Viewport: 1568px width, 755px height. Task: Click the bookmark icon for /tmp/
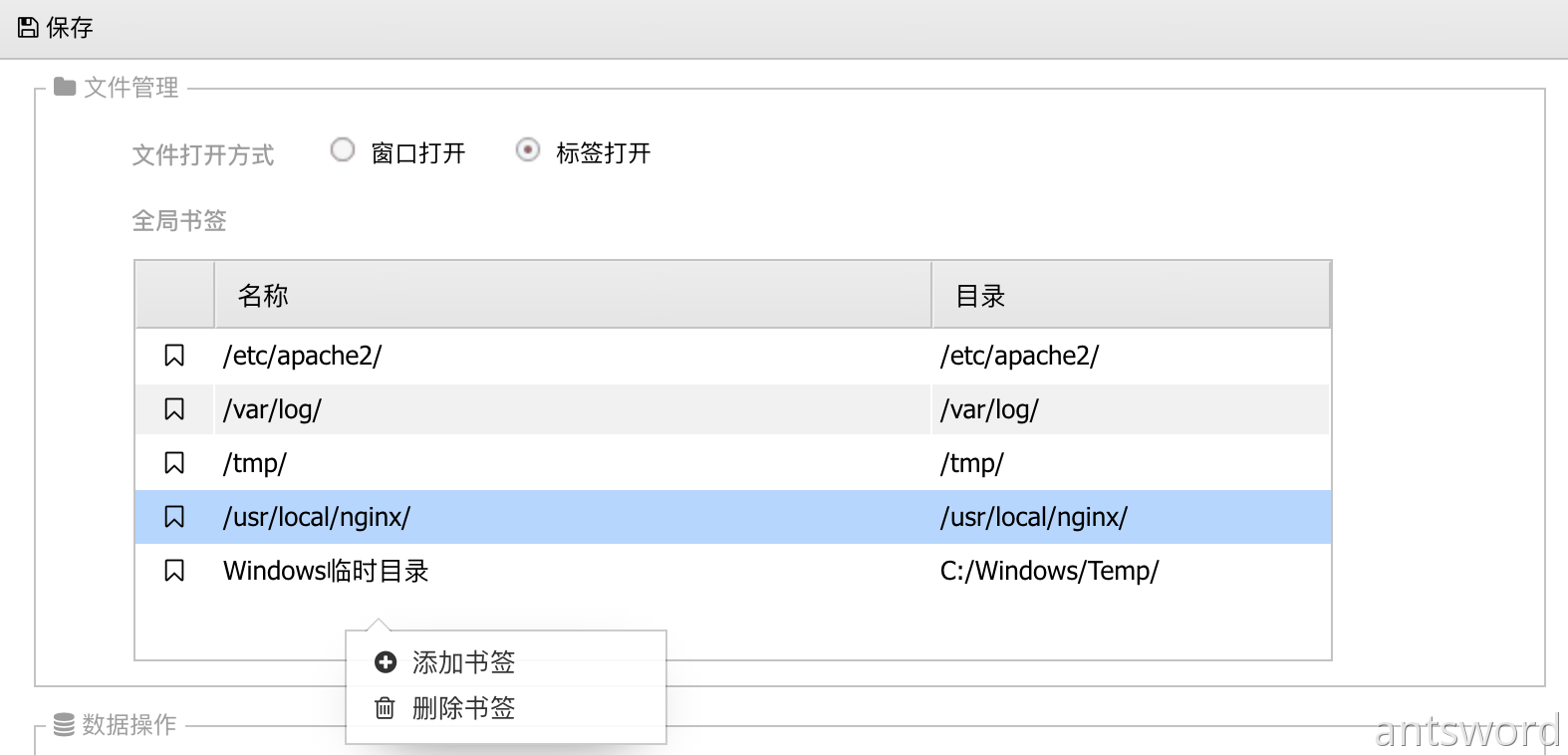(174, 463)
